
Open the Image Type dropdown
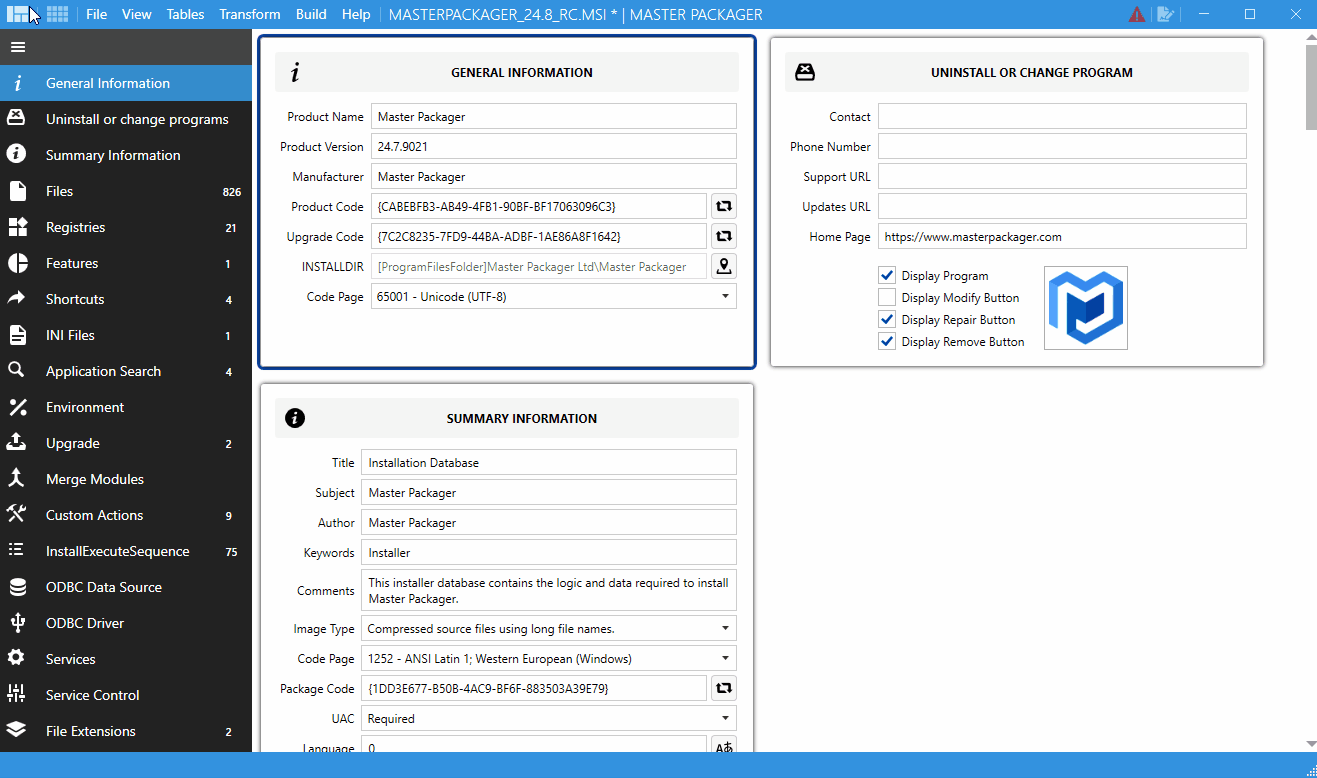click(549, 628)
